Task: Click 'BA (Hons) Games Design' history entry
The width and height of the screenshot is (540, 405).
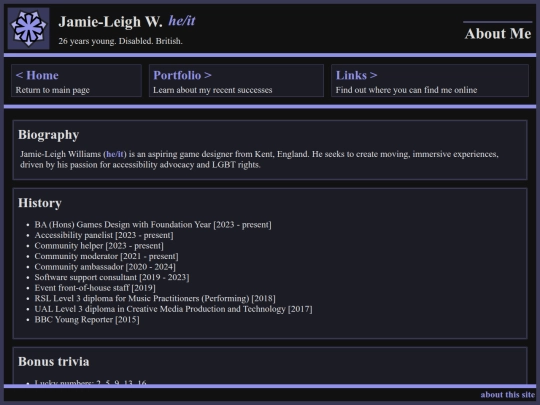Action: (x=153, y=225)
